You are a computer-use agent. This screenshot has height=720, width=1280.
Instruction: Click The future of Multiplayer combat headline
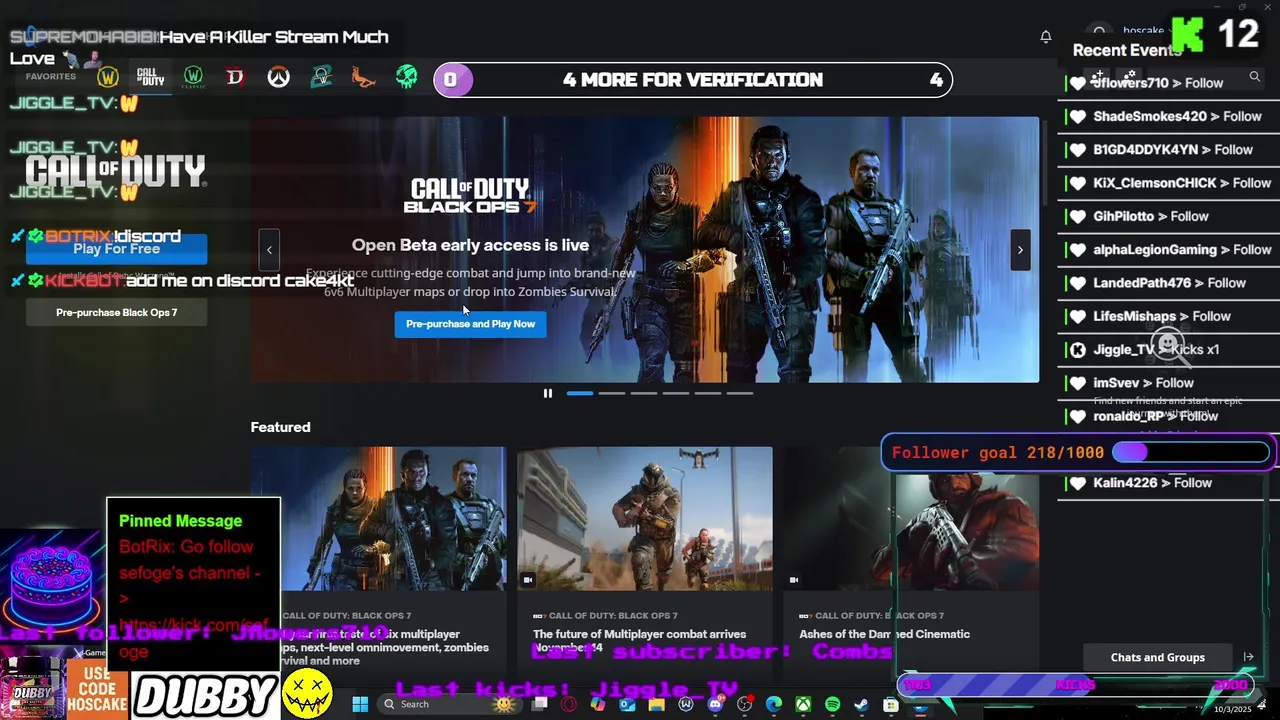[x=639, y=640]
